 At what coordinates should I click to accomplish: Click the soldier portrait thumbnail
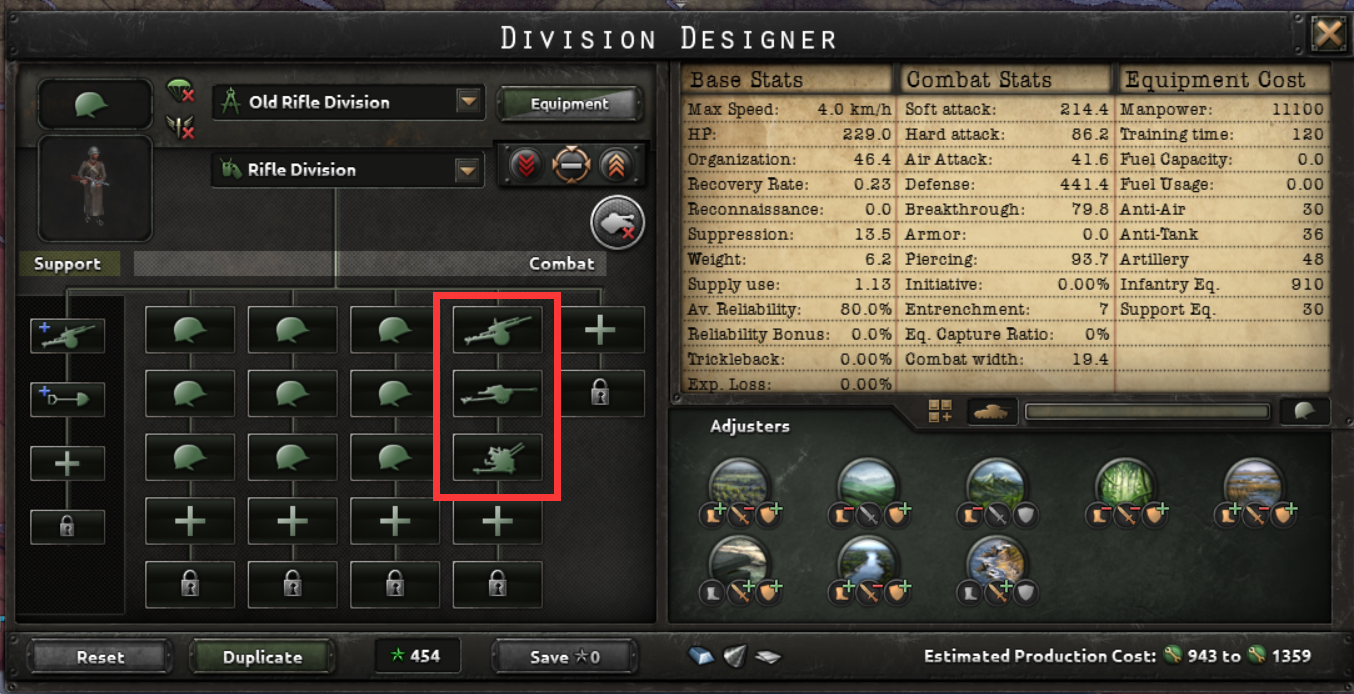(x=95, y=189)
